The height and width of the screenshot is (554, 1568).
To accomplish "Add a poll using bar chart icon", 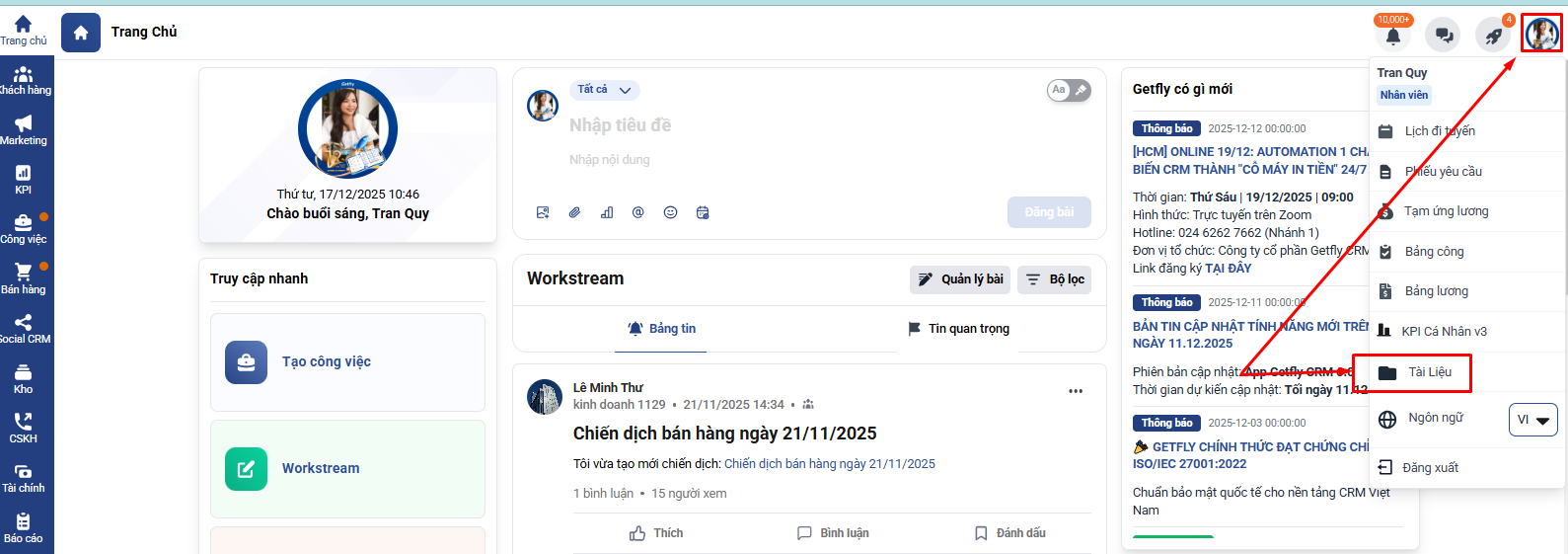I will pos(607,212).
